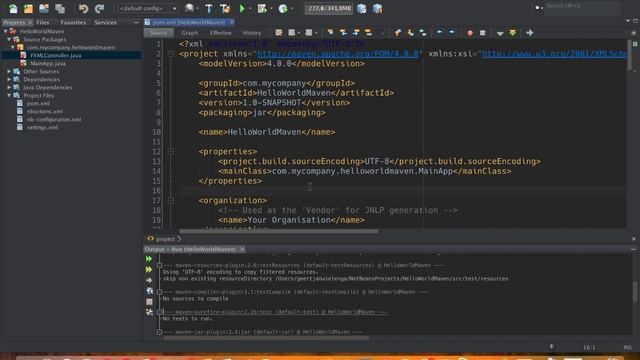The height and width of the screenshot is (360, 640).
Task: Open the maven.apache.org/POM/4.0.0 link
Action: click(x=338, y=53)
